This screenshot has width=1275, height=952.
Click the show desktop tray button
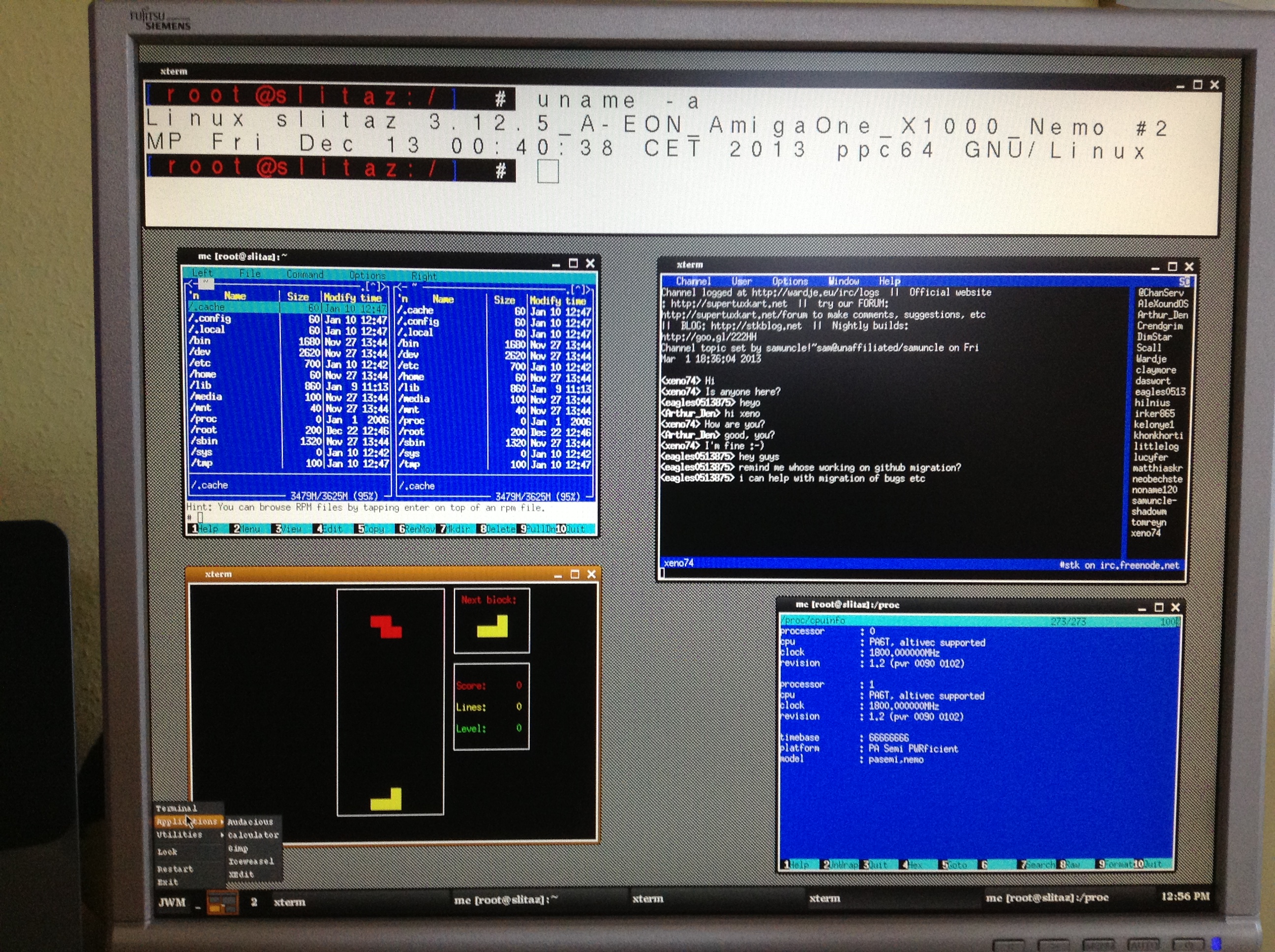point(198,905)
